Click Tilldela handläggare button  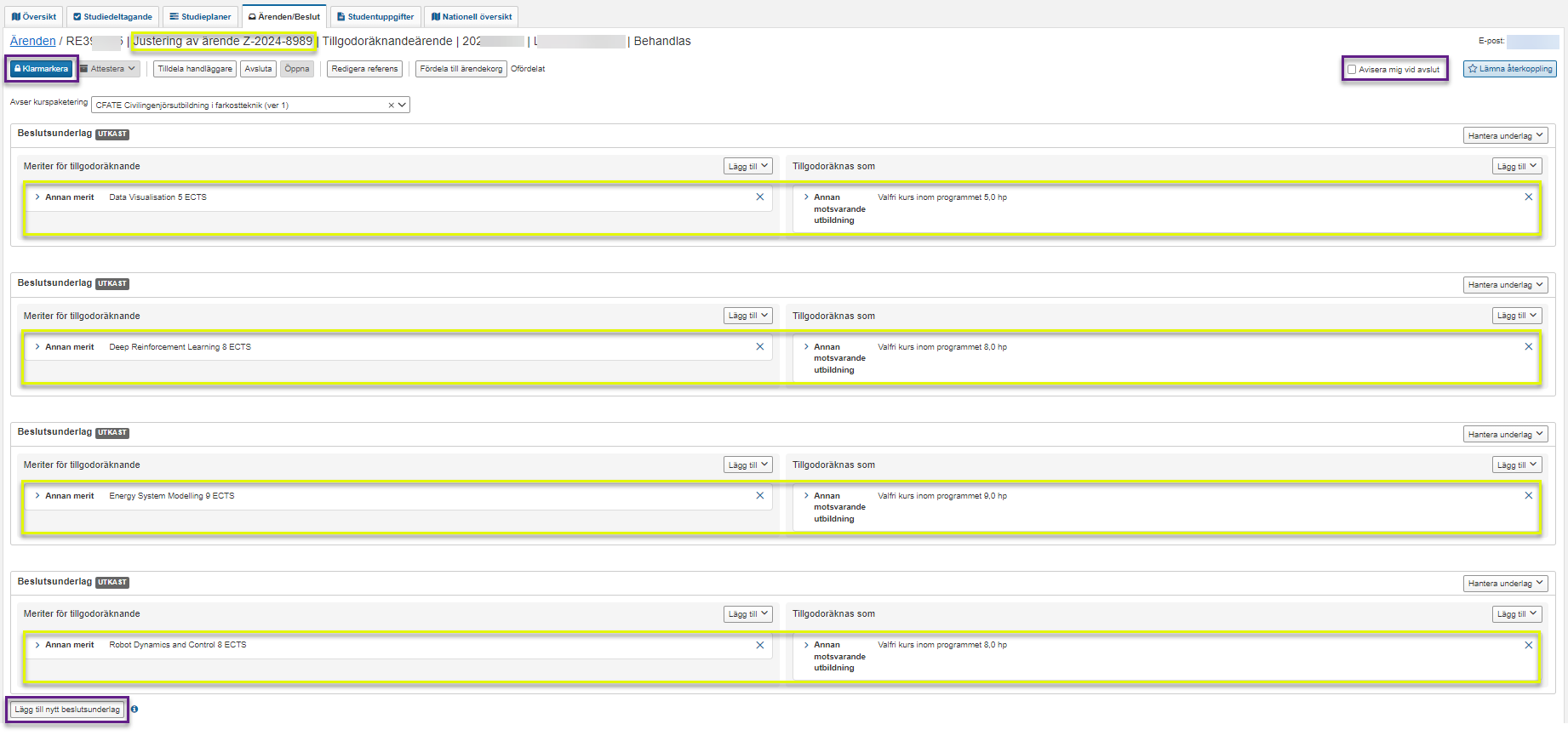click(x=195, y=69)
